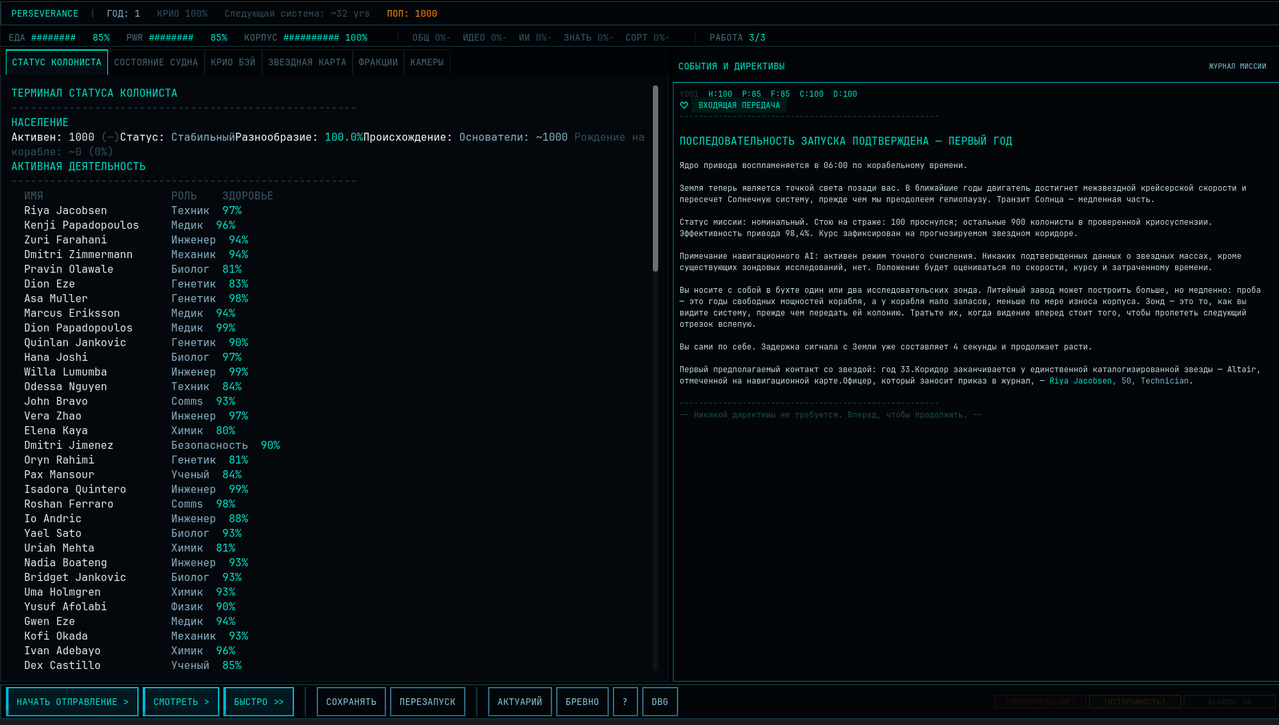This screenshot has width=1279, height=725.
Task: Click the ИДЕО 0% stat
Action: coord(485,38)
